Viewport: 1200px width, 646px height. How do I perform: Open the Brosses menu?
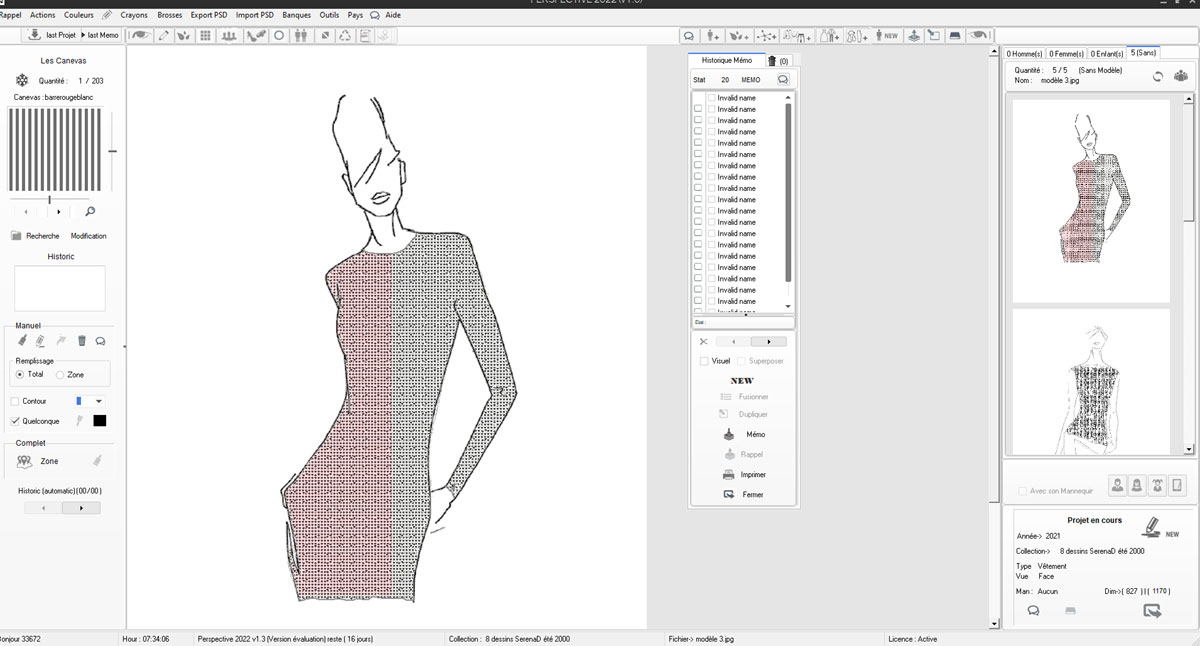[x=170, y=15]
